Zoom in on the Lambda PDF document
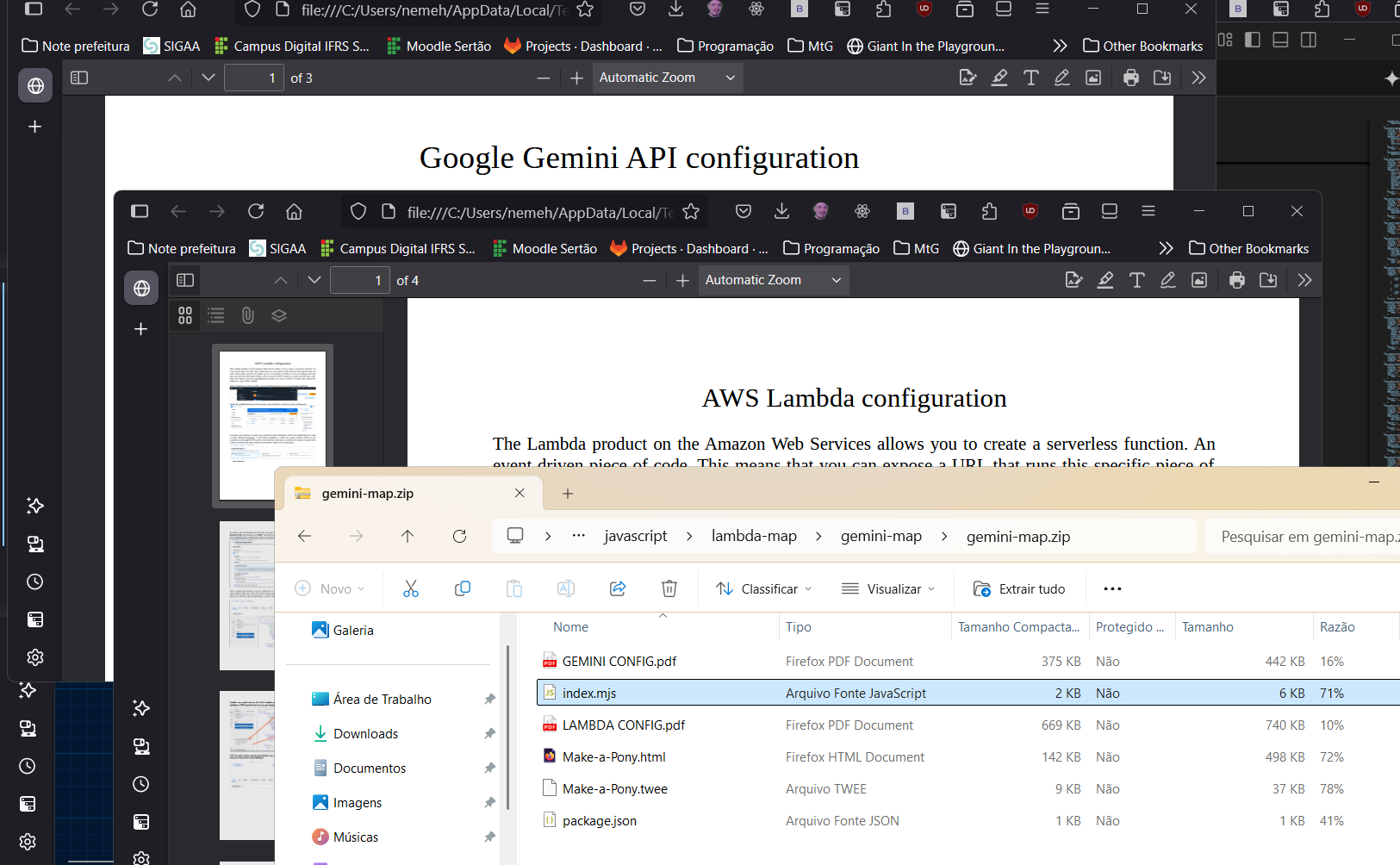This screenshot has height=865, width=1400. click(682, 281)
